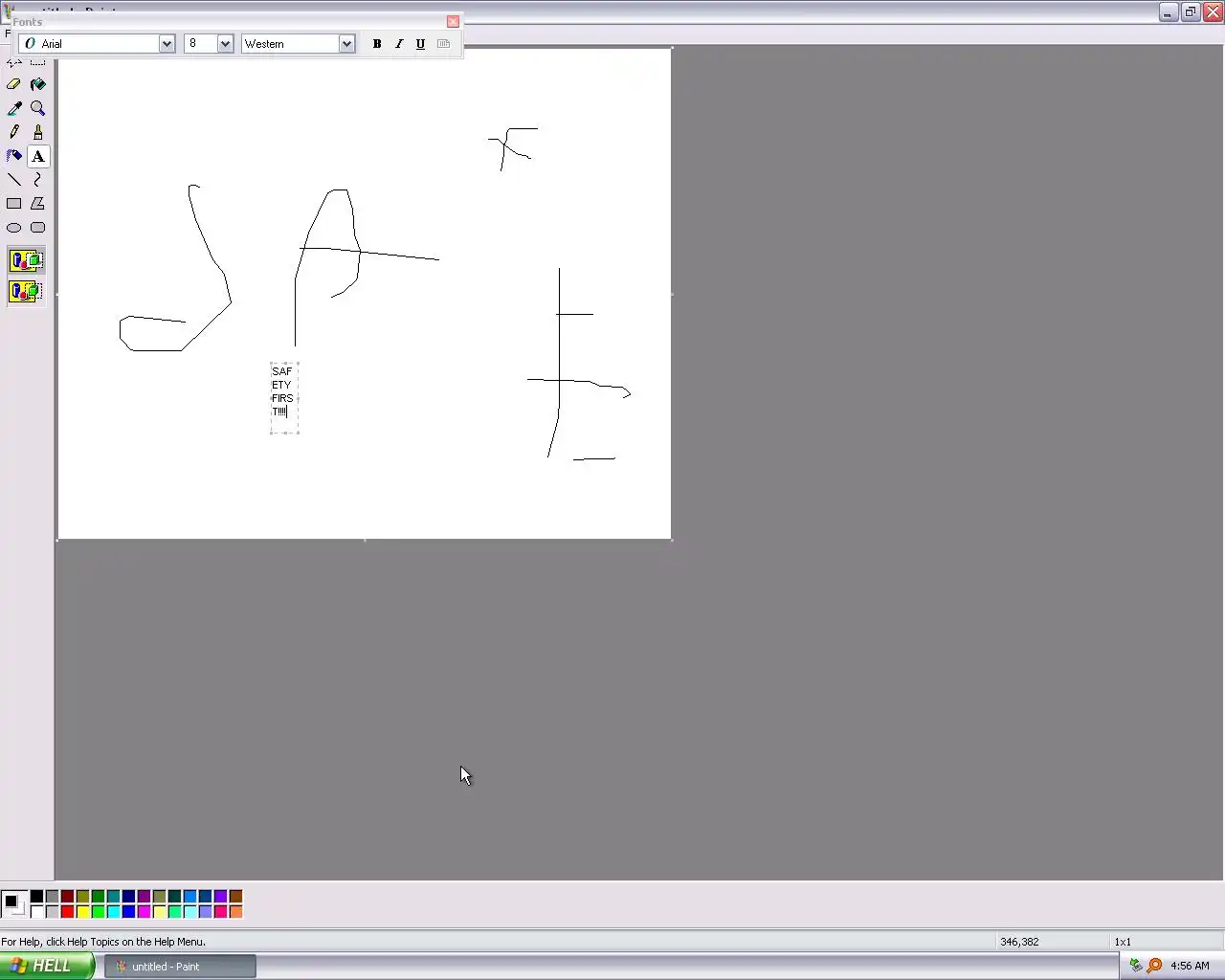The height and width of the screenshot is (980, 1225).
Task: Select the Polygon tool
Action: [38, 204]
